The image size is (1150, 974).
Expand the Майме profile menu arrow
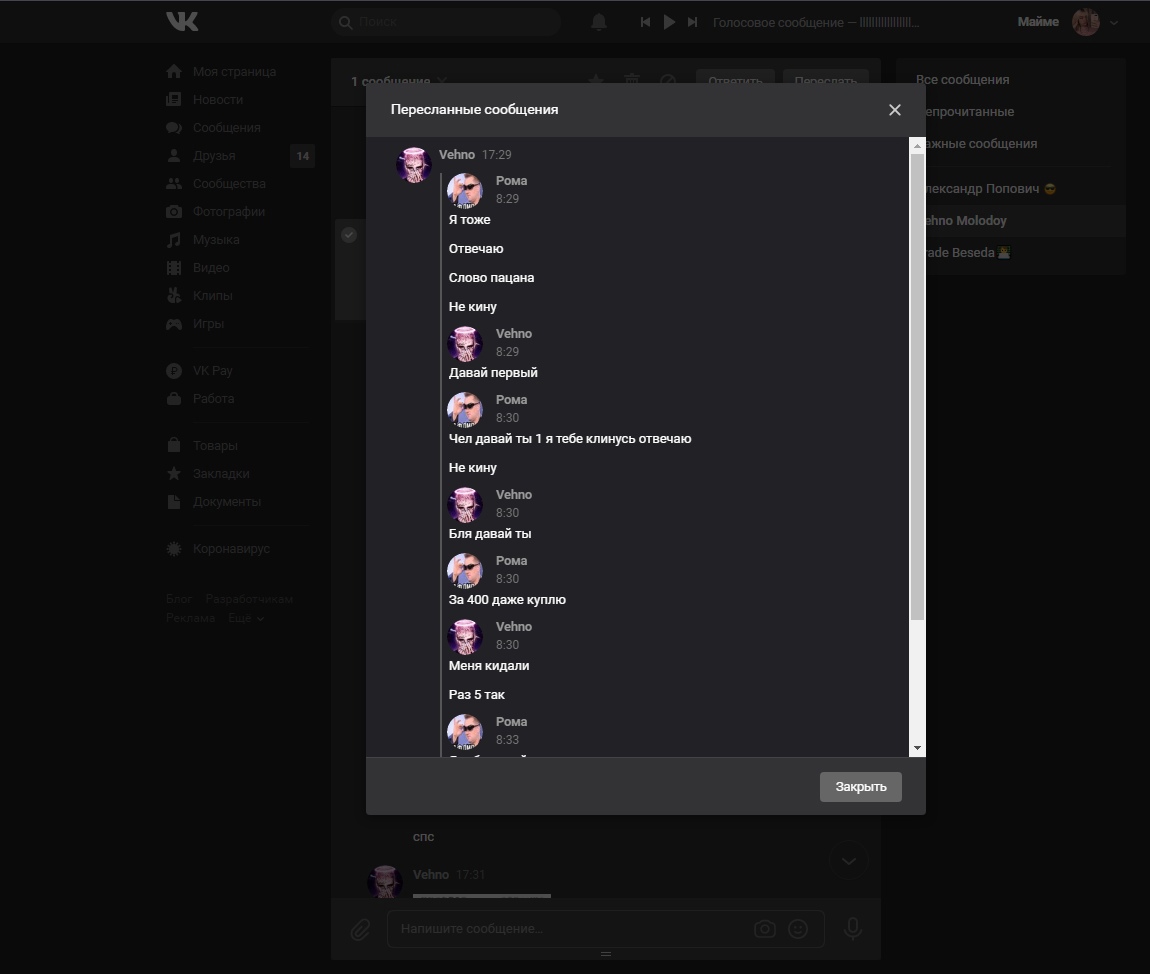coord(1114,23)
